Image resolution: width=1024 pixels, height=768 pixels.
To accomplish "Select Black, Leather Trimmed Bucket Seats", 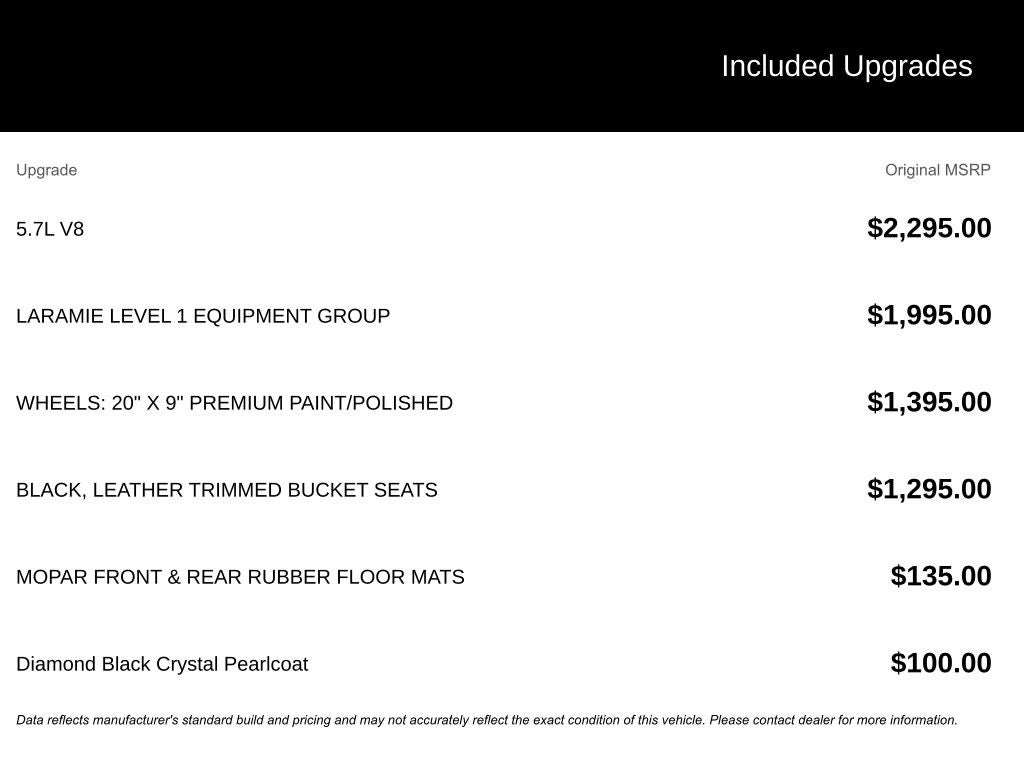I will pos(227,490).
